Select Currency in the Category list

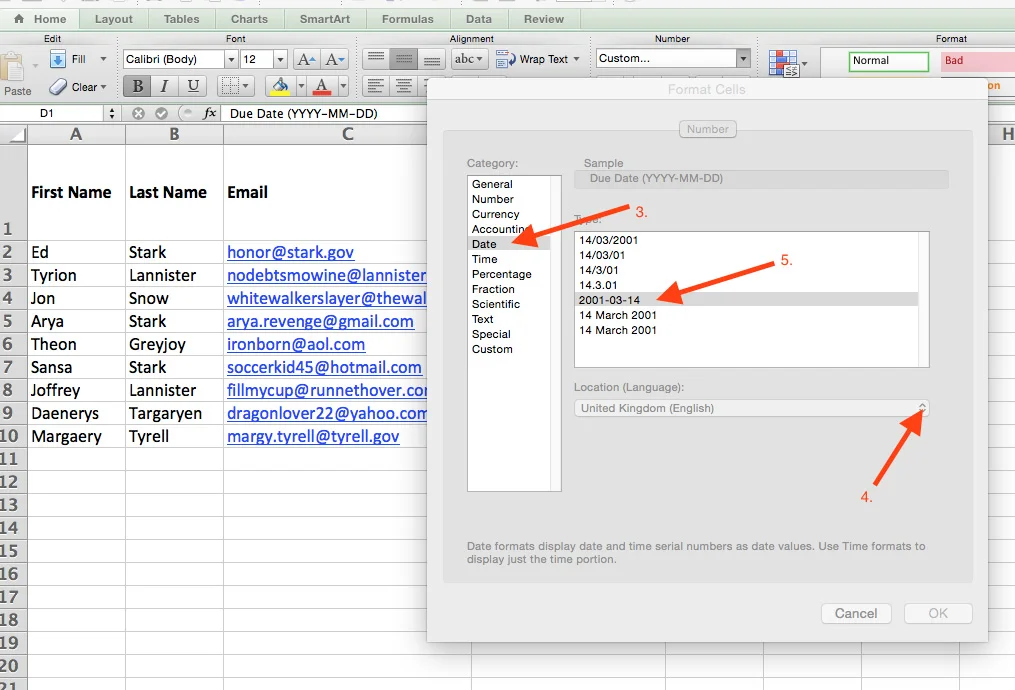coord(509,214)
